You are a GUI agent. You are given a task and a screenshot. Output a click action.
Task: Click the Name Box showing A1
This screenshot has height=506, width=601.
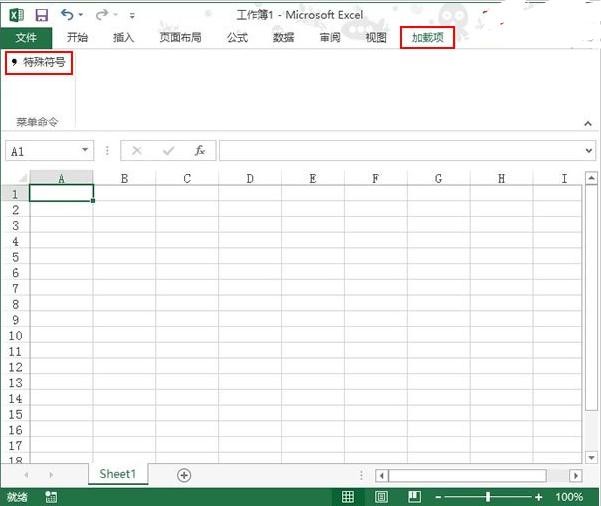44,151
